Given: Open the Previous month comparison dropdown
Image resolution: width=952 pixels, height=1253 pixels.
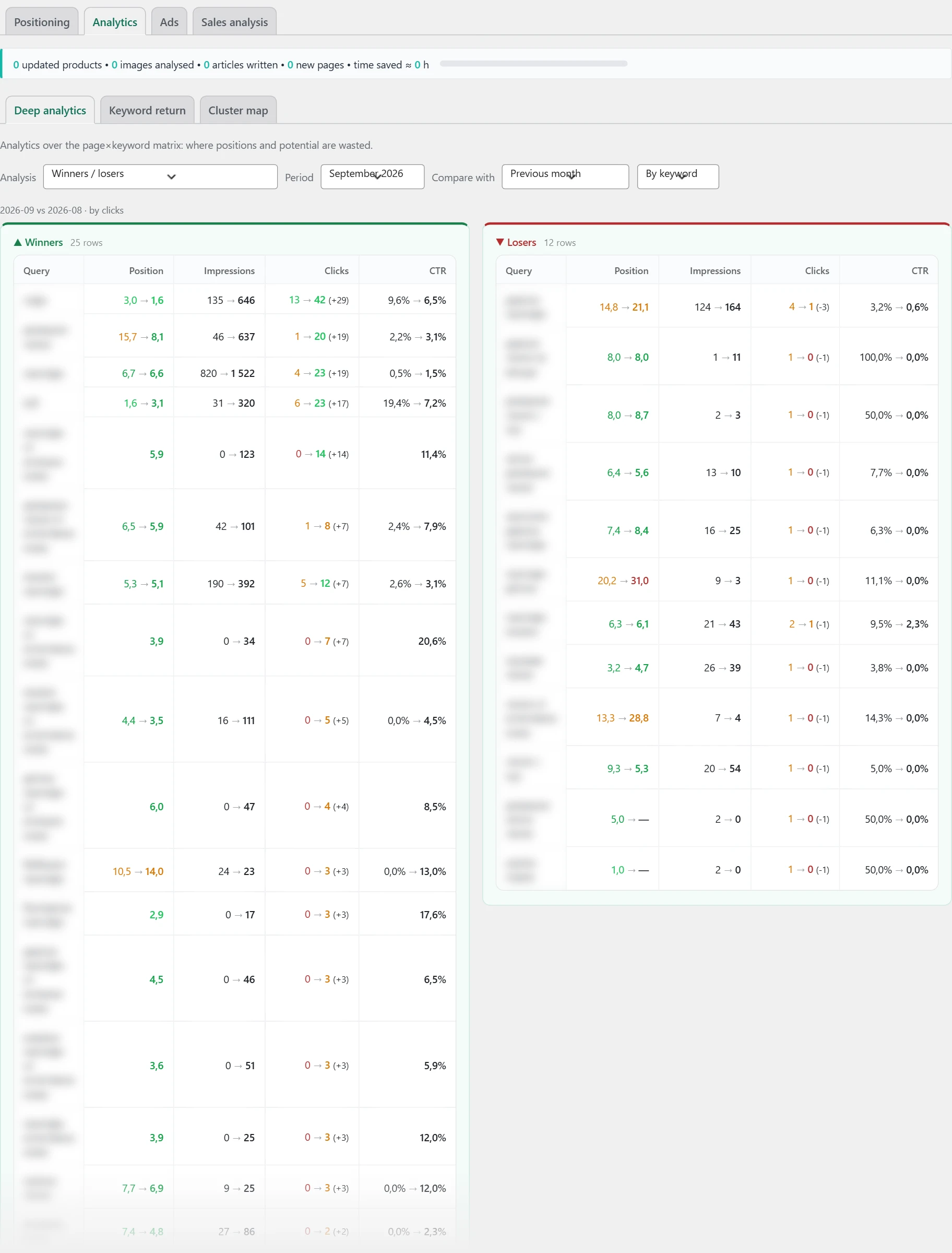Looking at the screenshot, I should [565, 176].
